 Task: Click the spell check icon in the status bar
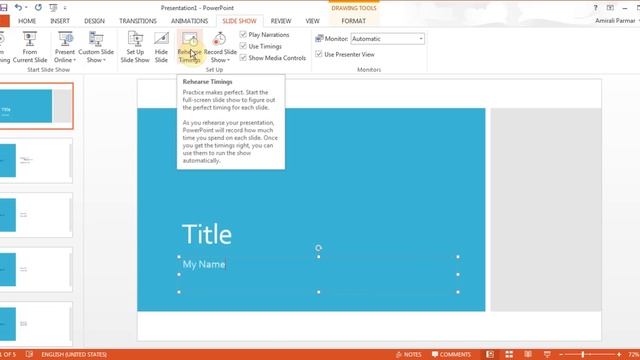29,354
